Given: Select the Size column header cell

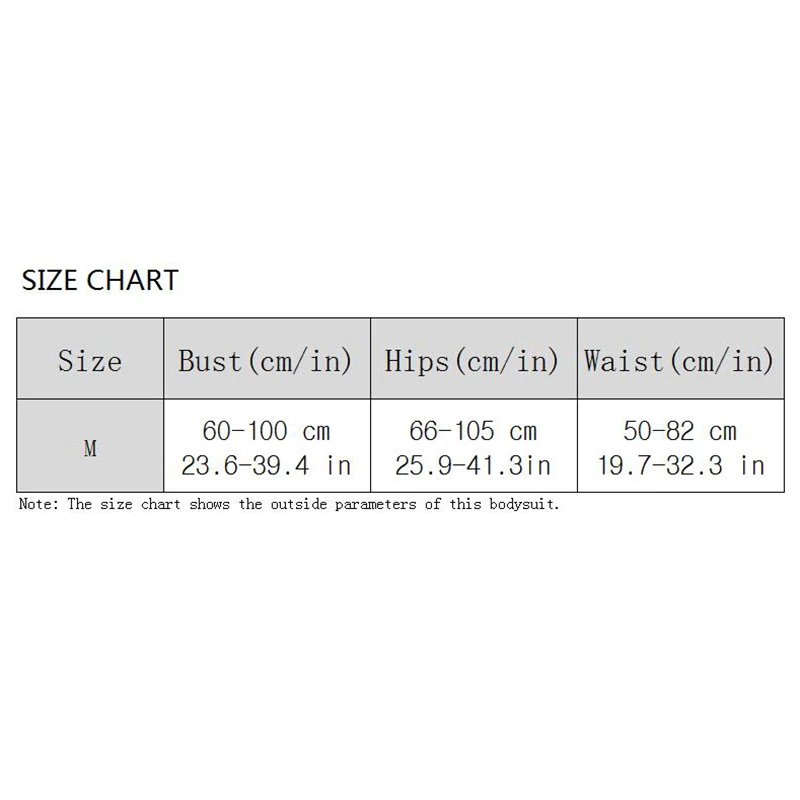Looking at the screenshot, I should tap(90, 360).
